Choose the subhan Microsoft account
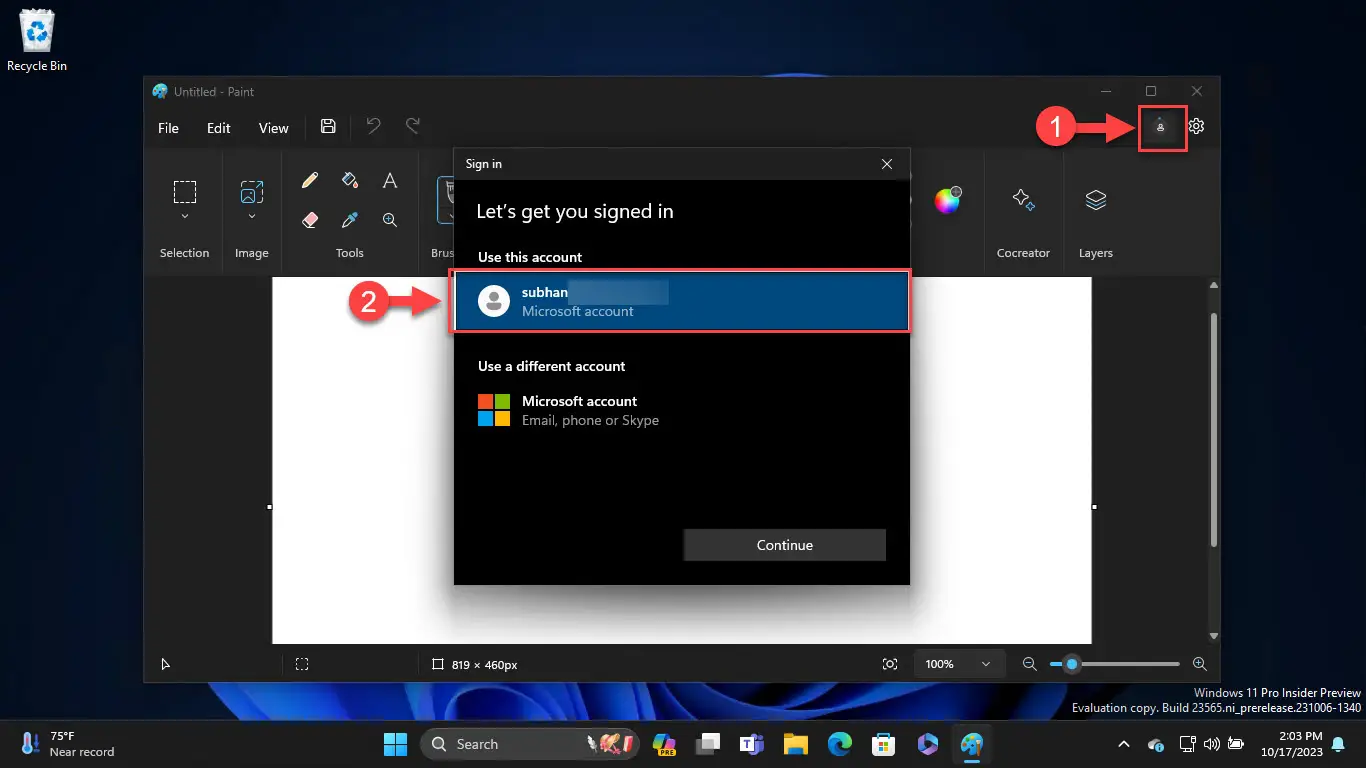The height and width of the screenshot is (768, 1366). coord(682,301)
